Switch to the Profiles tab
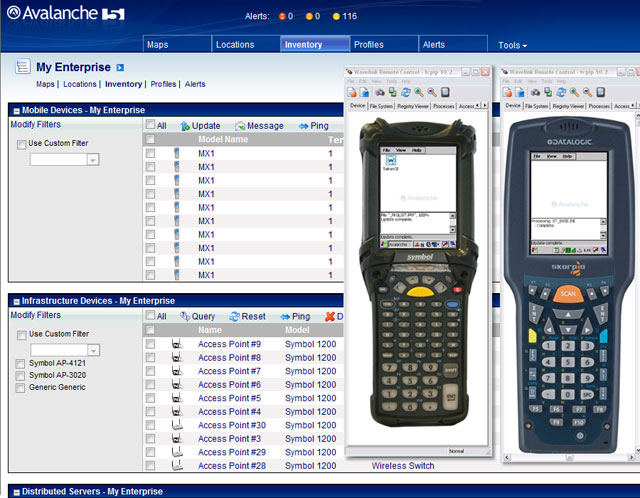The image size is (640, 498). (x=368, y=45)
